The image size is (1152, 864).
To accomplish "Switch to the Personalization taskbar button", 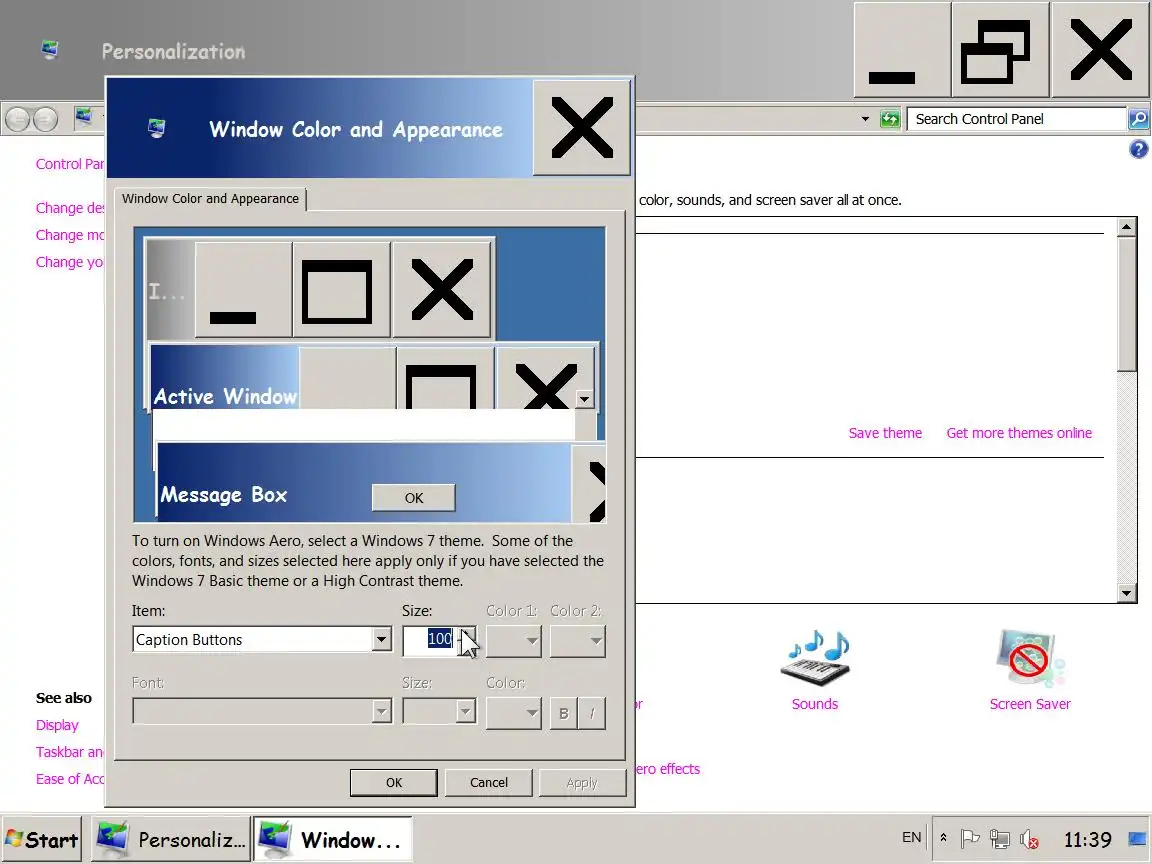I will pyautogui.click(x=170, y=839).
